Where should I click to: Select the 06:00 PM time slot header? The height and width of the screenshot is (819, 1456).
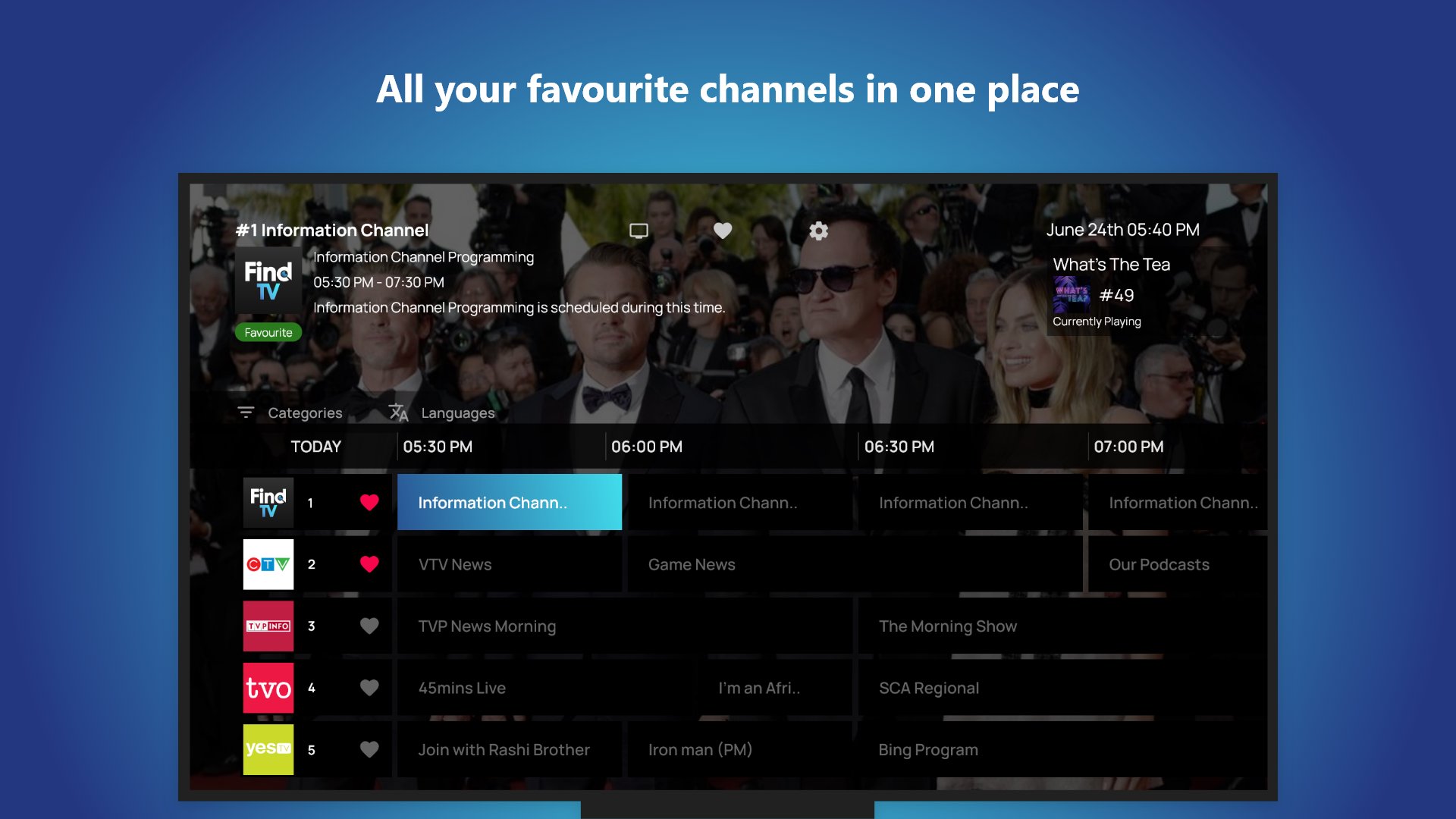point(646,447)
